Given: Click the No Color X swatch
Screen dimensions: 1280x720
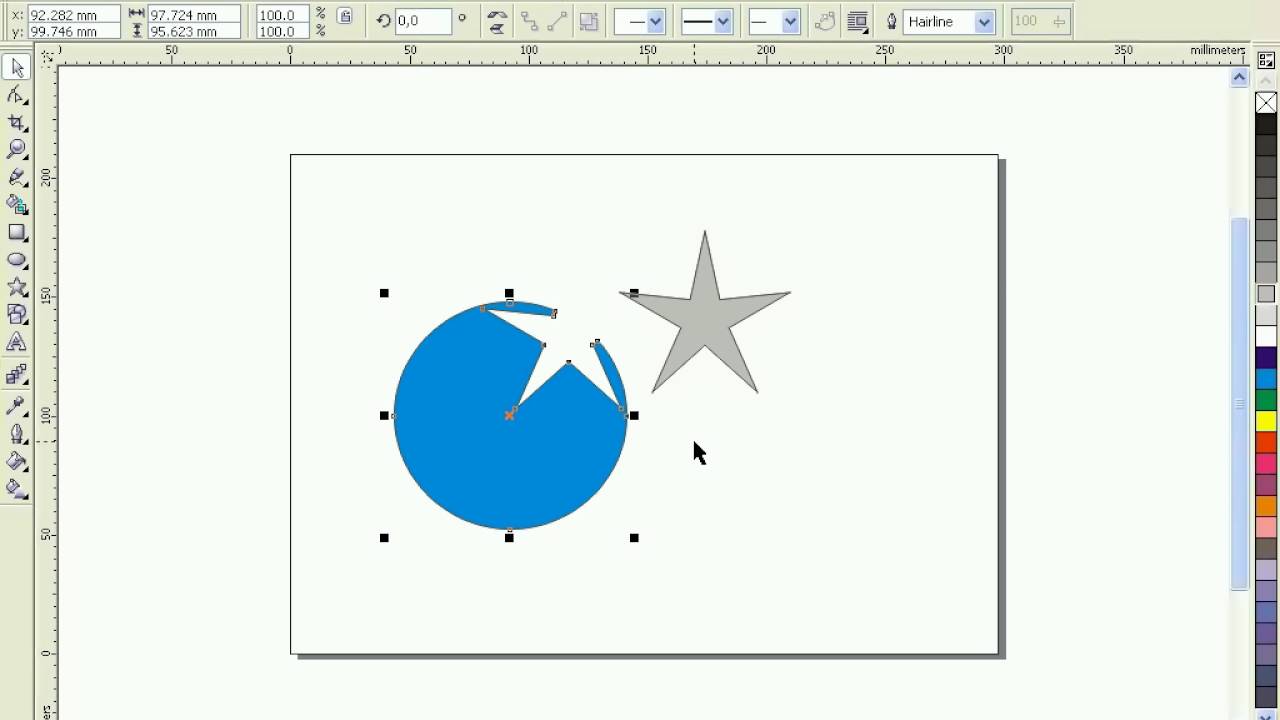Looking at the screenshot, I should [1266, 103].
